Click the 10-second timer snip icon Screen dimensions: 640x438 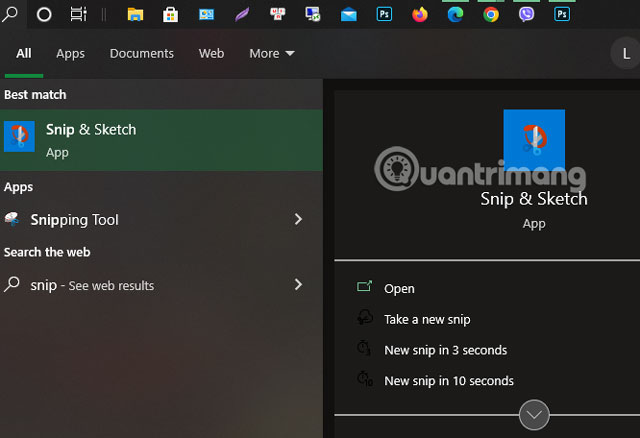[x=365, y=379]
